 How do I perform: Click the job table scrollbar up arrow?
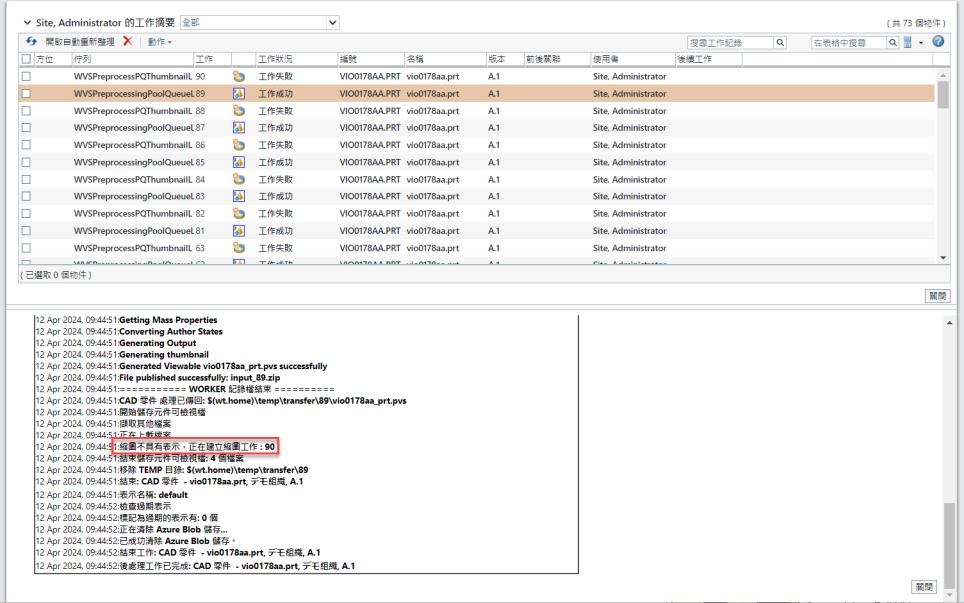[943, 75]
